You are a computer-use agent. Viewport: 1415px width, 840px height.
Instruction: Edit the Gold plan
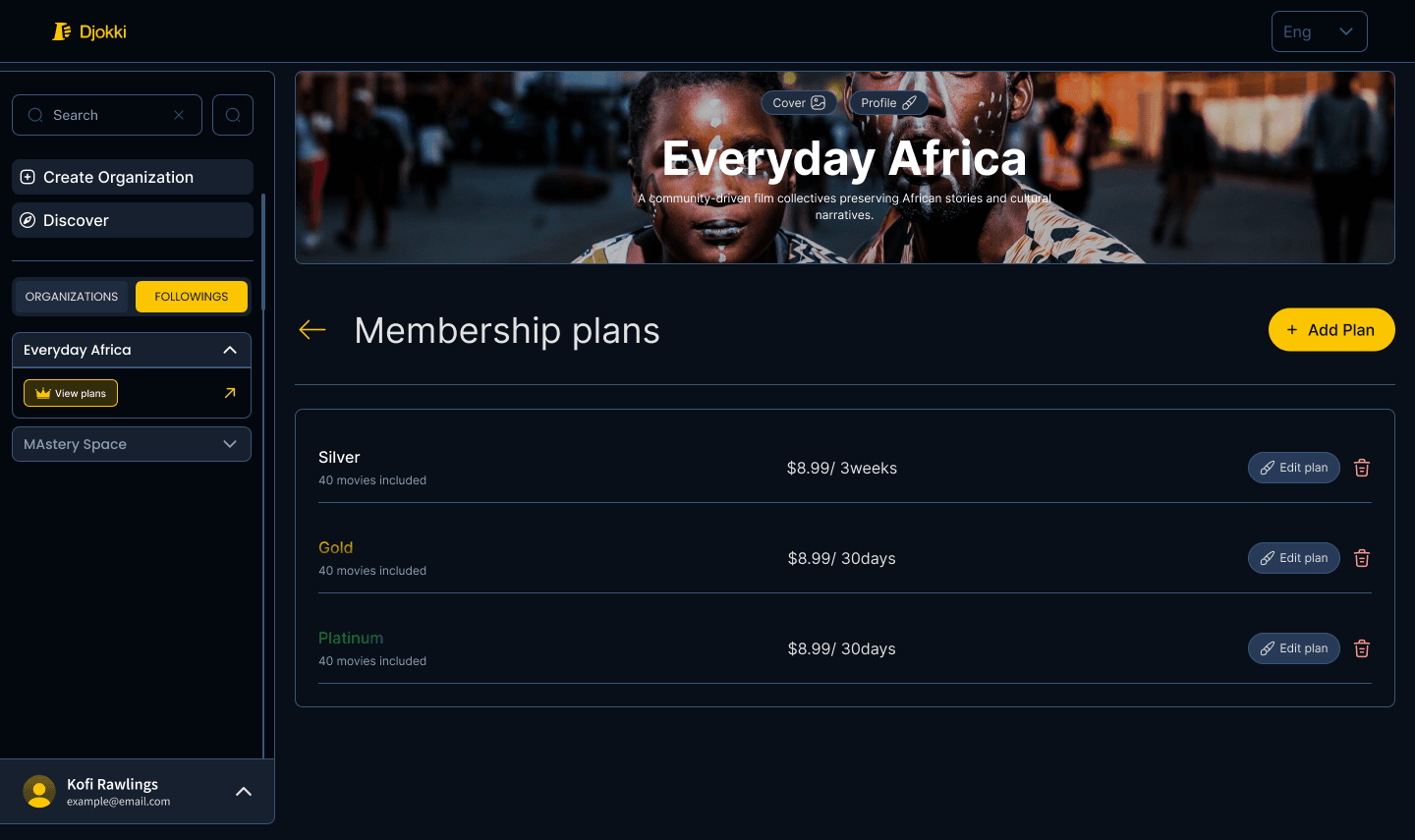pyautogui.click(x=1293, y=557)
